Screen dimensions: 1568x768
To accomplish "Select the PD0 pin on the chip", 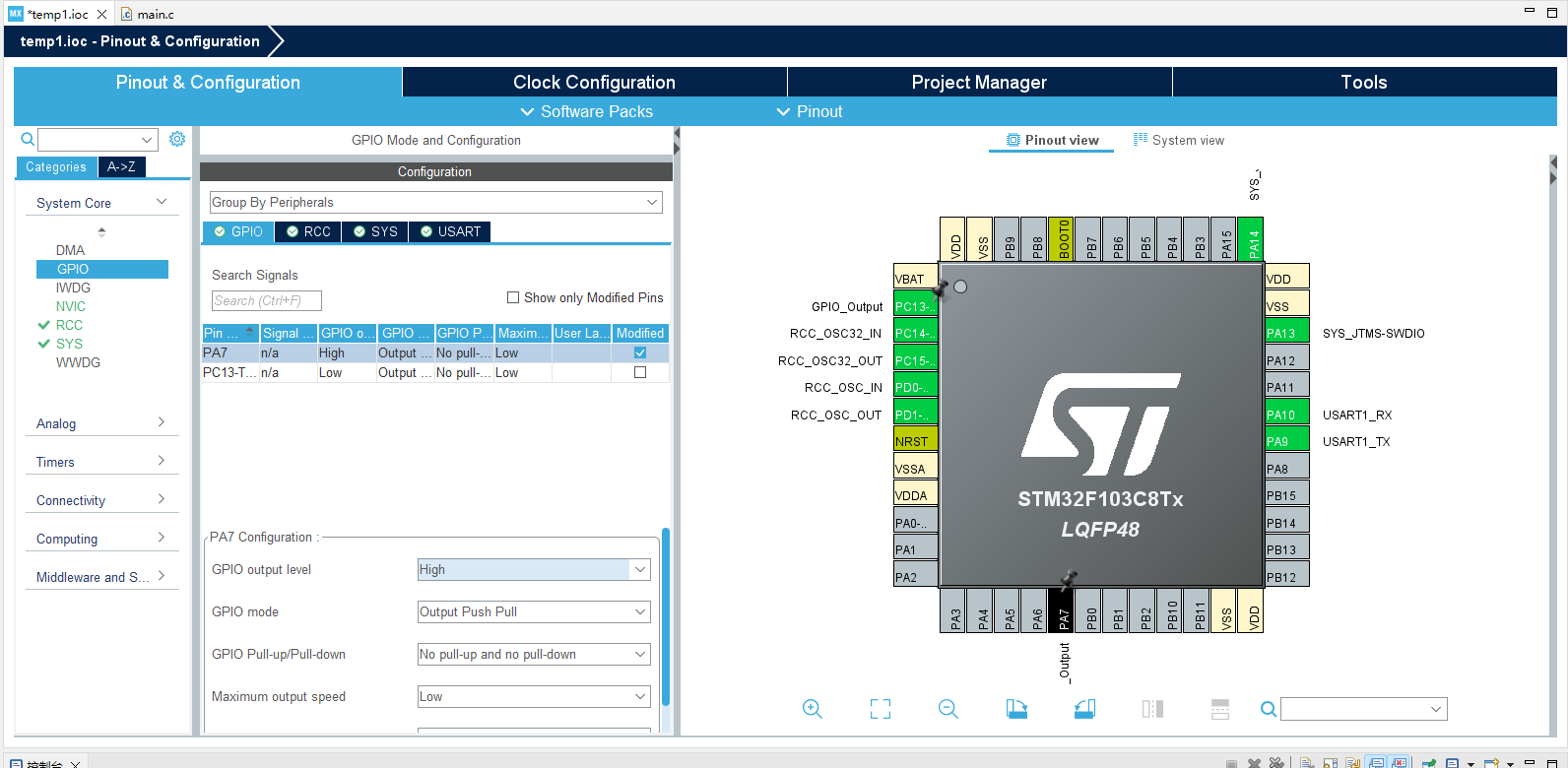I will pos(915,387).
